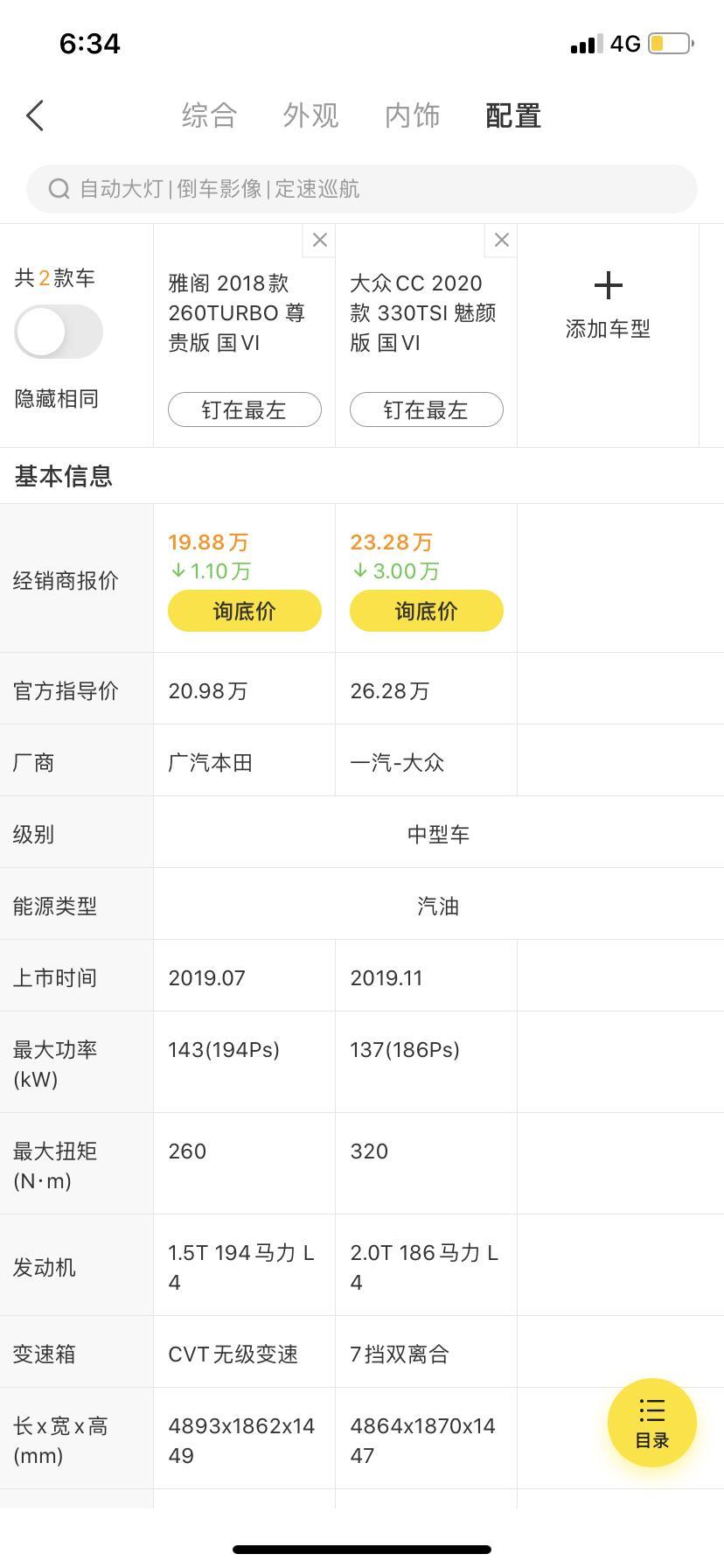Image resolution: width=724 pixels, height=1568 pixels.
Task: Pin 大众CC column with 钉在最左
Action: 427,409
